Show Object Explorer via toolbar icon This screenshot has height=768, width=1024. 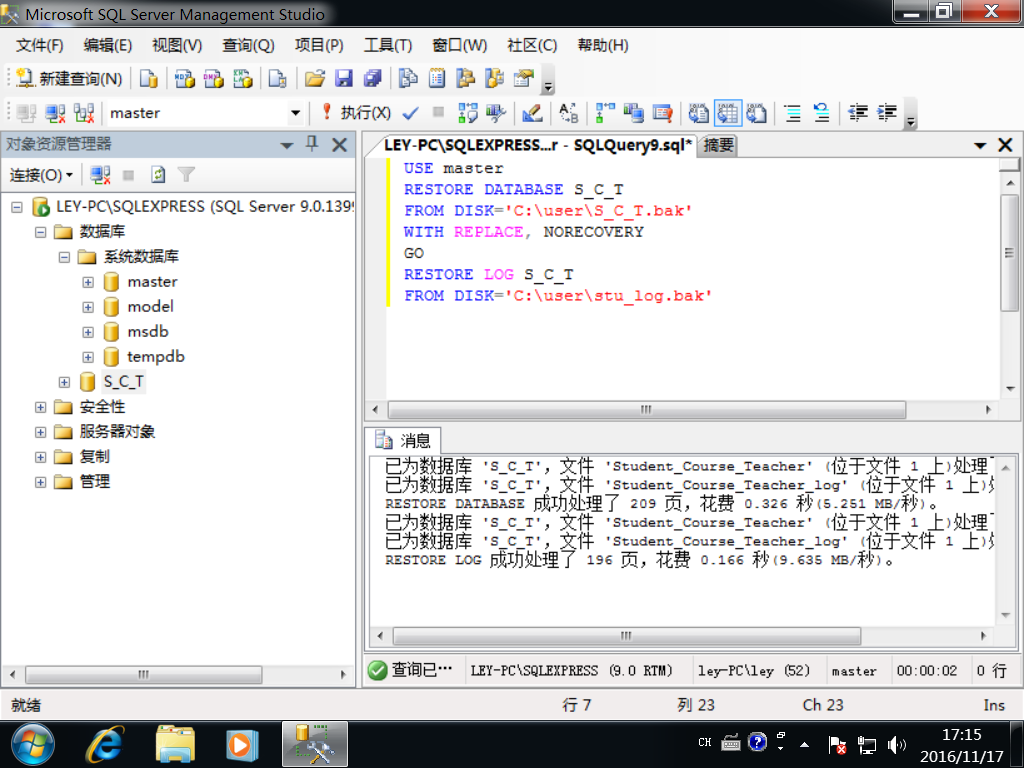click(x=466, y=78)
